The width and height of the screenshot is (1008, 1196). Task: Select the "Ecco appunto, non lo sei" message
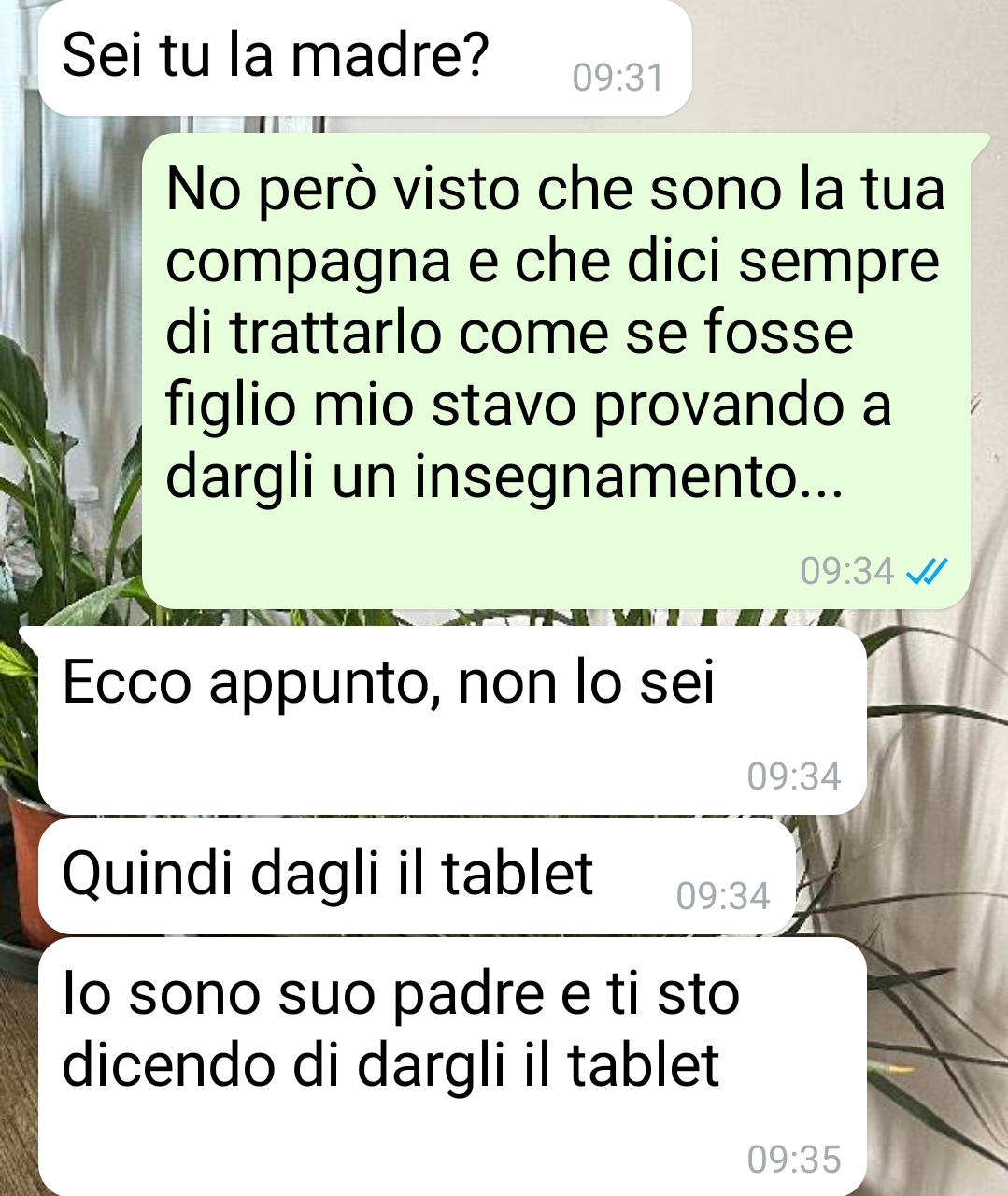(x=452, y=720)
